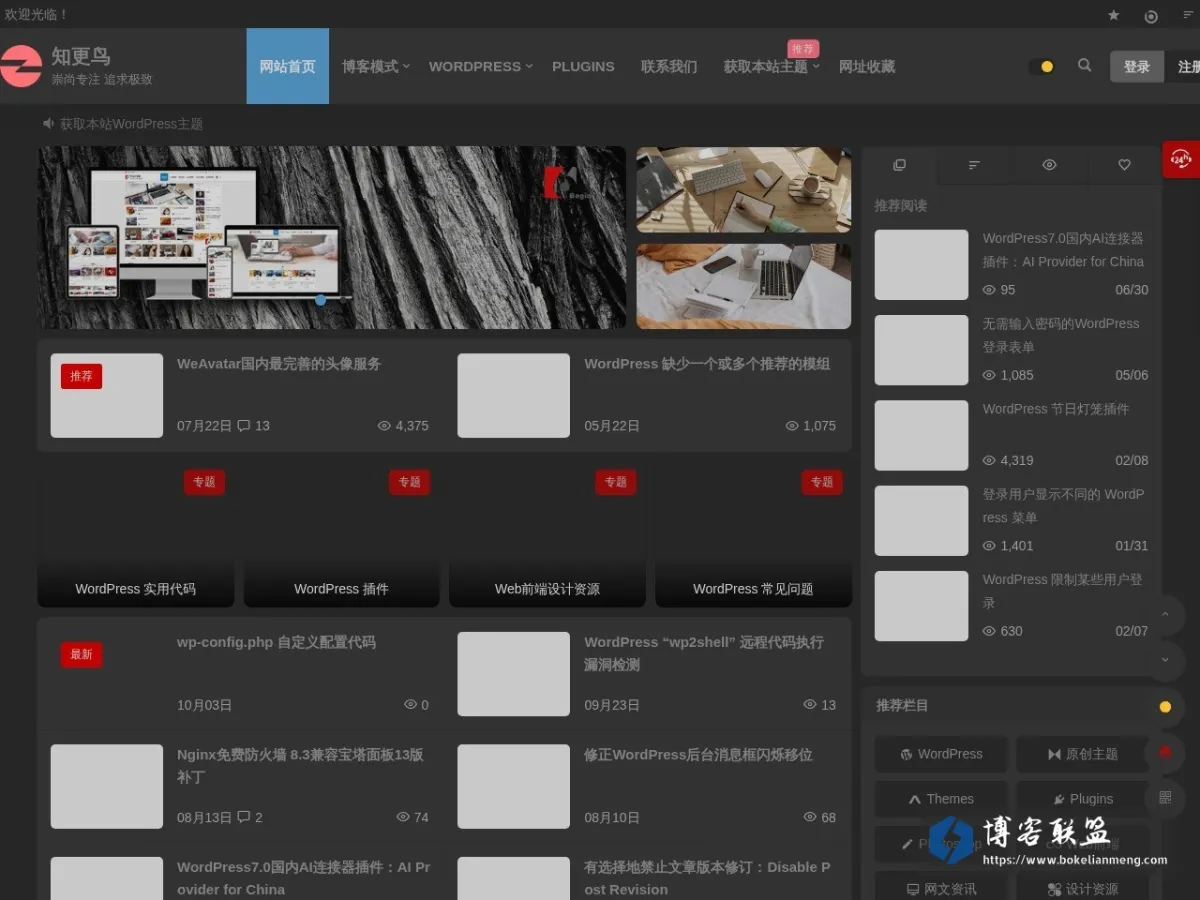The width and height of the screenshot is (1200, 900).
Task: Toggle the header dark mode switch
Action: click(x=1042, y=67)
